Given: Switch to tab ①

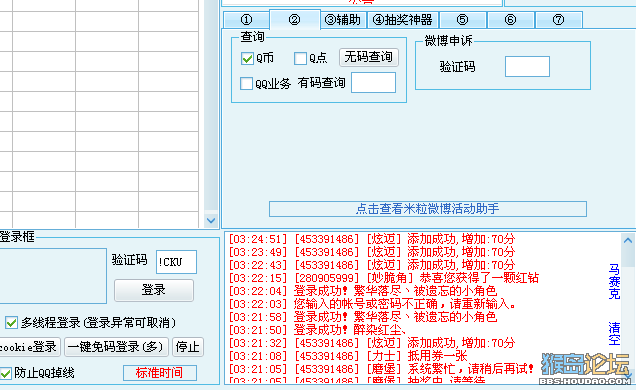Looking at the screenshot, I should tap(246, 20).
